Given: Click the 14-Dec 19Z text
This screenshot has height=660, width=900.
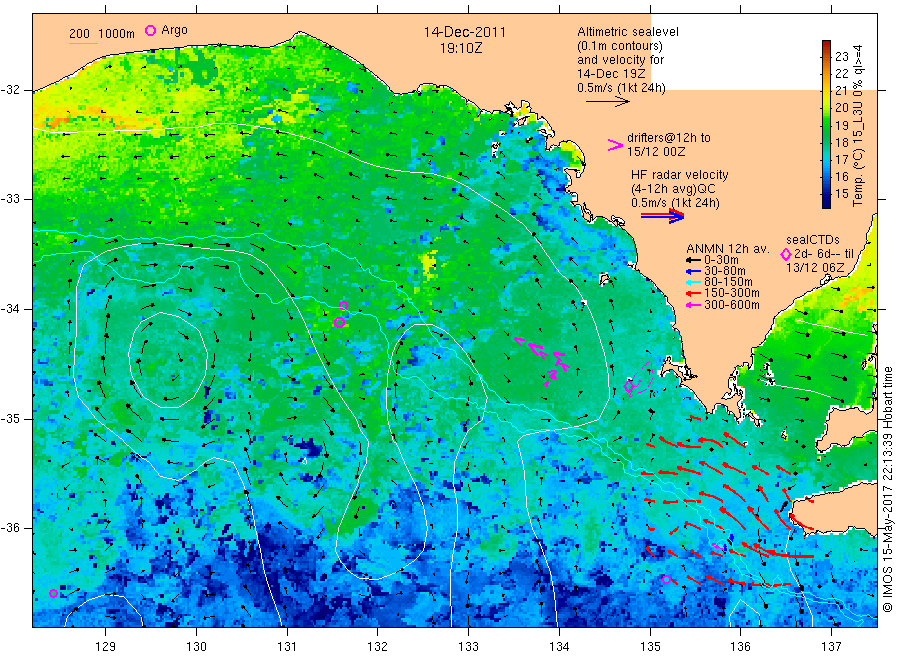Looking at the screenshot, I should click(x=611, y=74).
